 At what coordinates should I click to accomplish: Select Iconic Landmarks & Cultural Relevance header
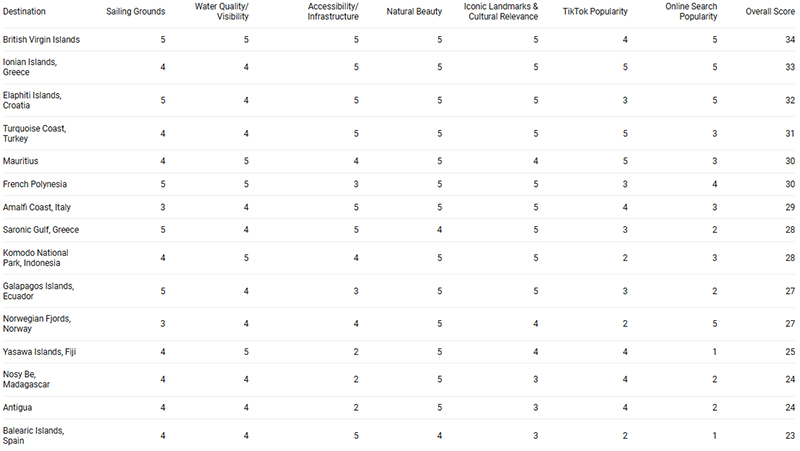tap(501, 11)
